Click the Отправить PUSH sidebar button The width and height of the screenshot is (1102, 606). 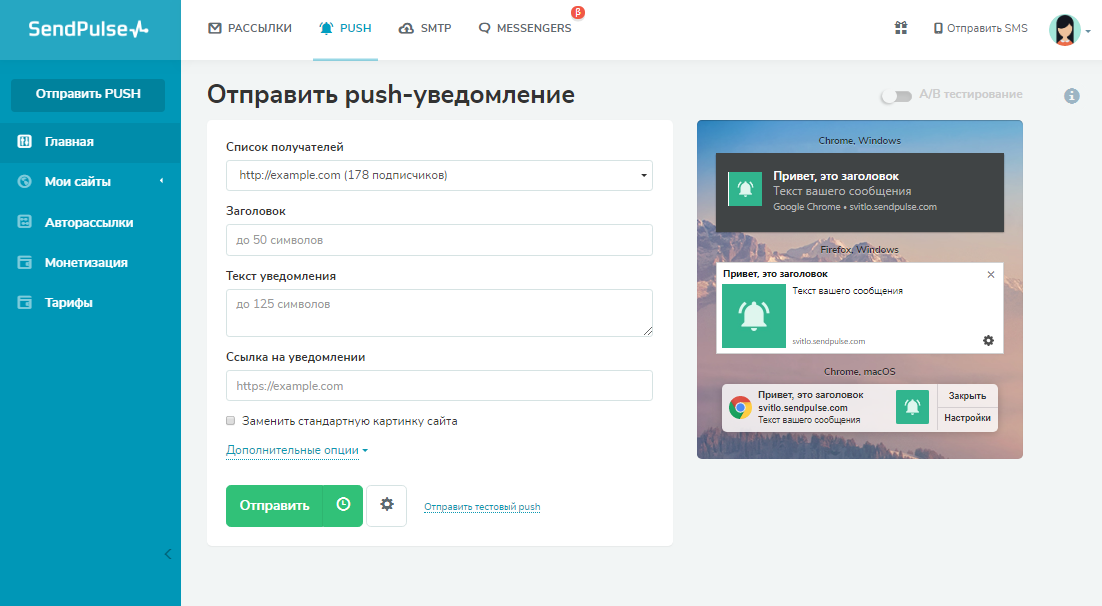coord(88,94)
